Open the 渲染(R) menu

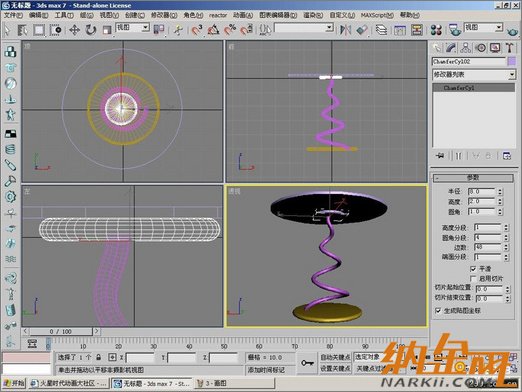313,15
